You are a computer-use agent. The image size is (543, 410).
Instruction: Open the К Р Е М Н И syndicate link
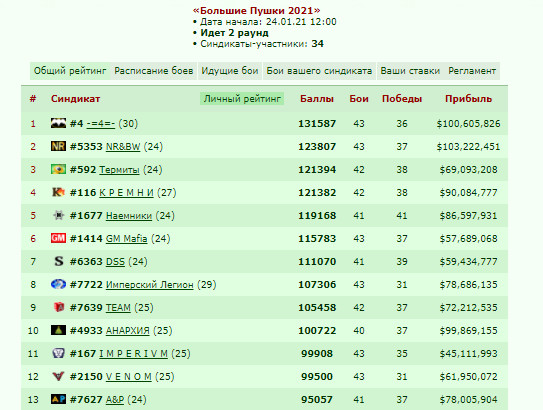(x=126, y=193)
